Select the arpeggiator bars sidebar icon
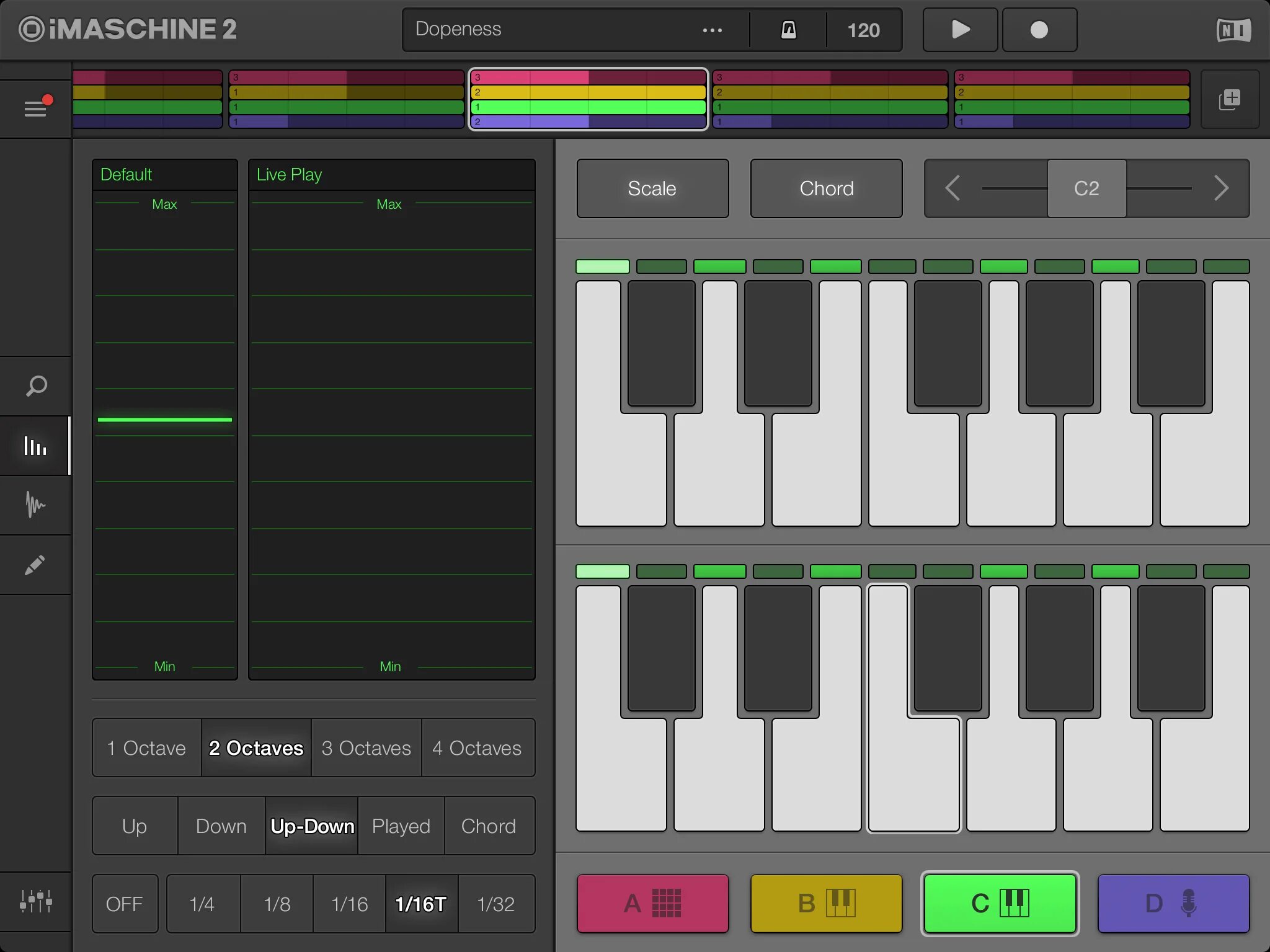This screenshot has width=1270, height=952. [35, 446]
